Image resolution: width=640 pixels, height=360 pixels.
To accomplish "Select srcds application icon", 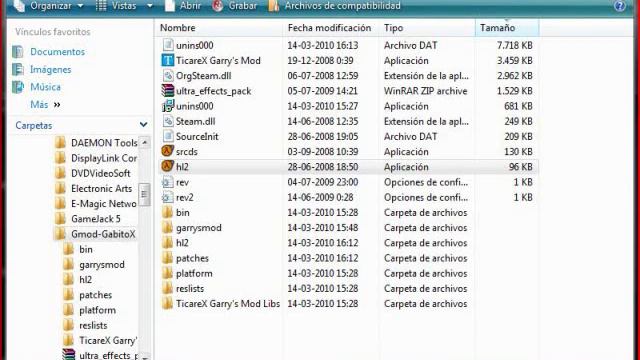I will click(167, 151).
